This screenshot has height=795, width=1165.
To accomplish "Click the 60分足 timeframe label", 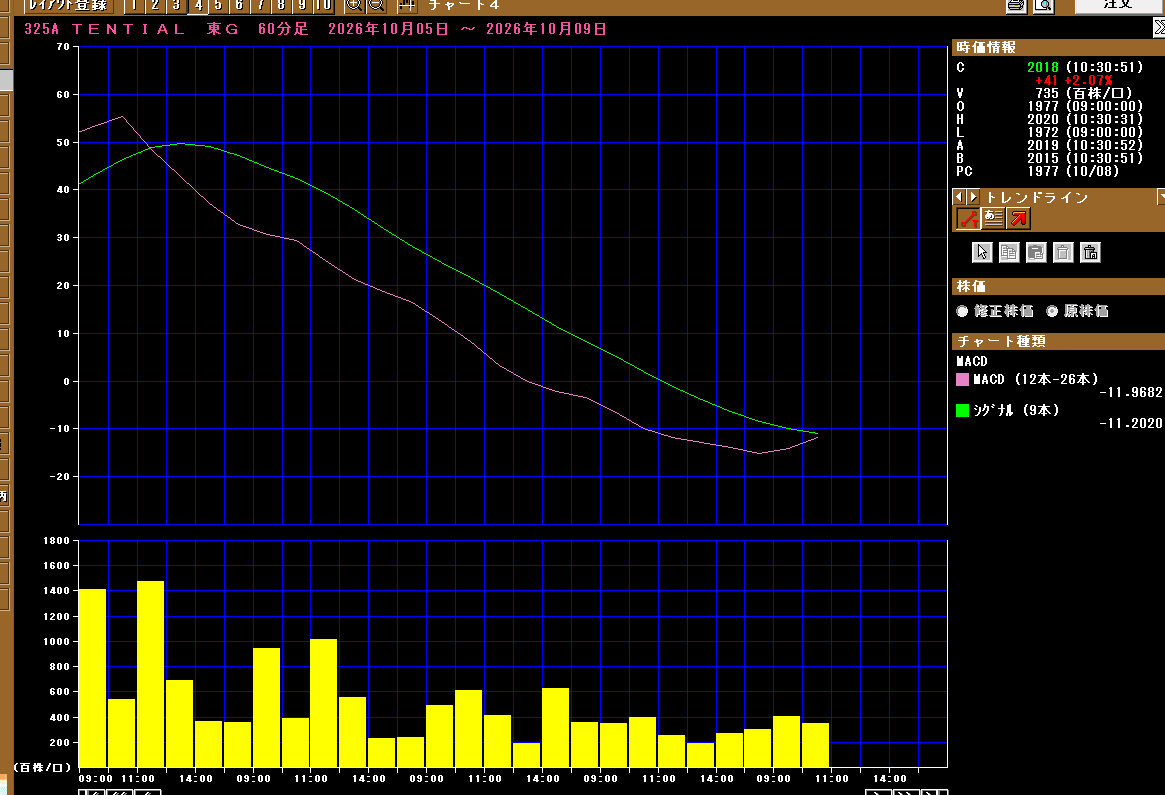I will click(x=283, y=29).
